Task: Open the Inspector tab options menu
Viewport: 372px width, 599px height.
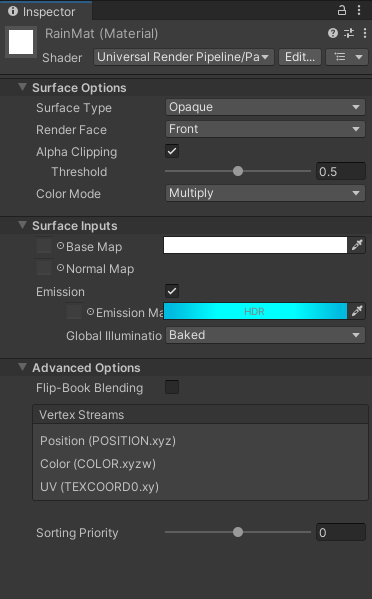Action: pyautogui.click(x=359, y=10)
